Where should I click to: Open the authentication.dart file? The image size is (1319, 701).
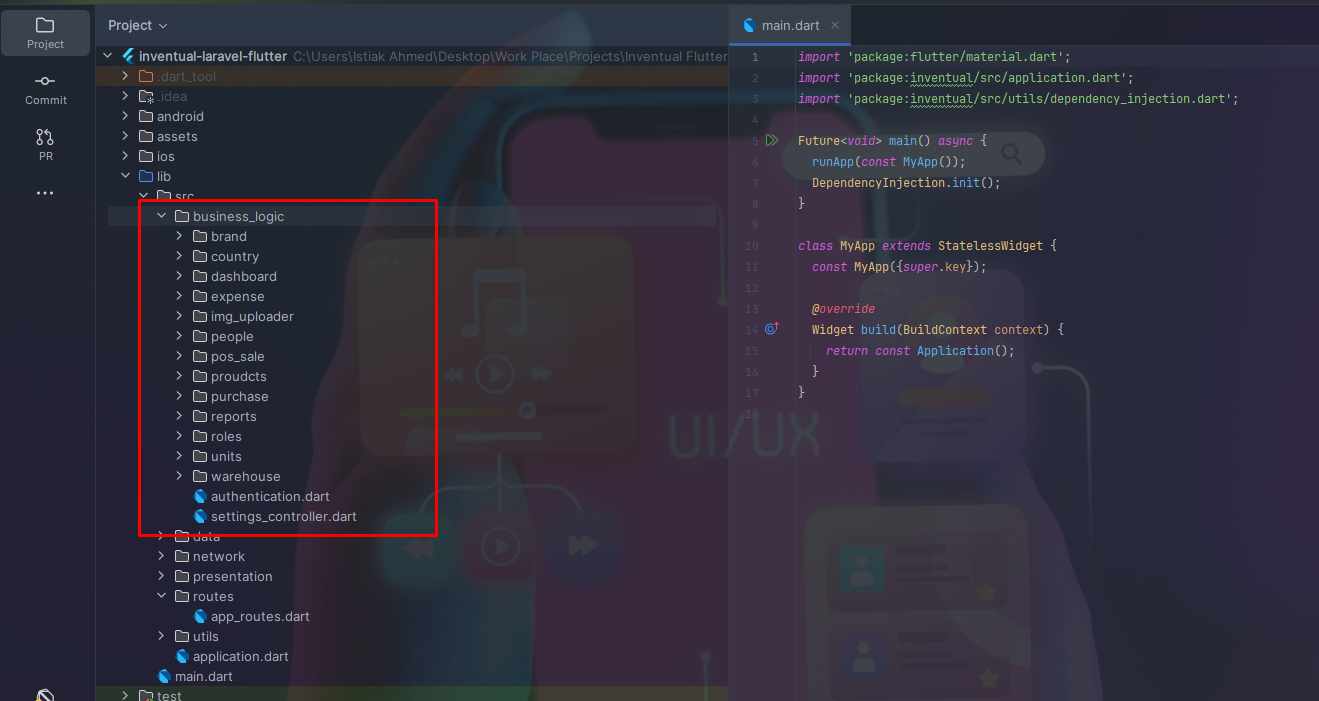(x=269, y=496)
